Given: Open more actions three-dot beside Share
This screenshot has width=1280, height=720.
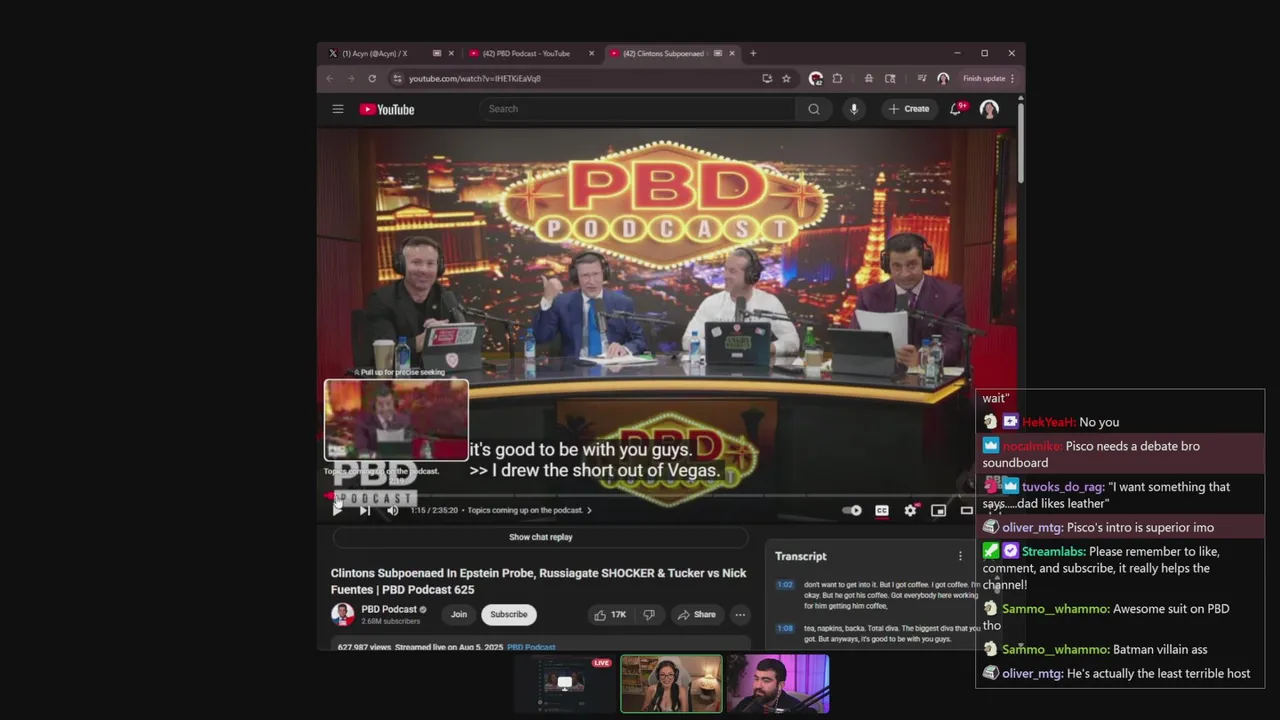Looking at the screenshot, I should [740, 614].
